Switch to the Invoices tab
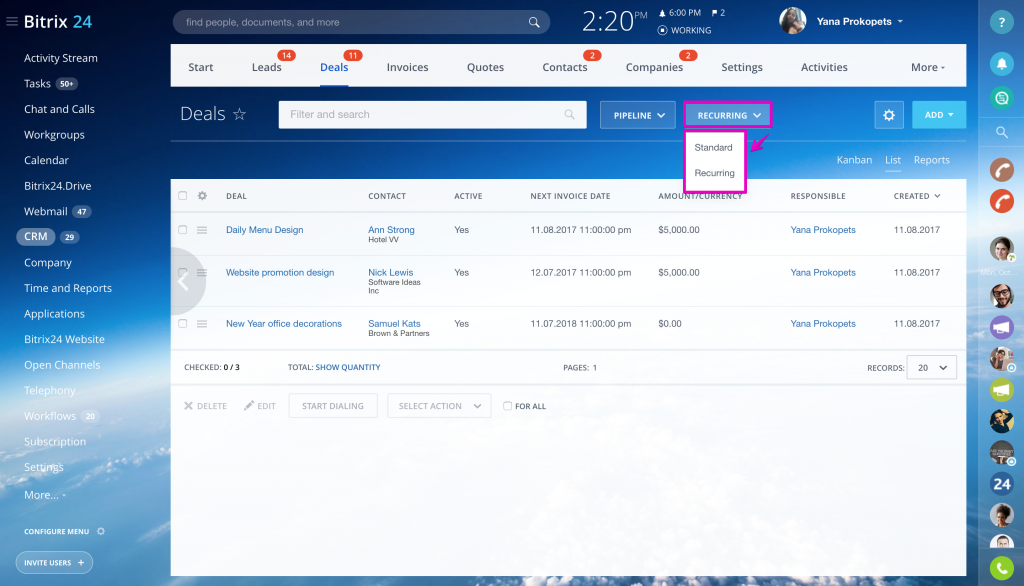 [408, 67]
